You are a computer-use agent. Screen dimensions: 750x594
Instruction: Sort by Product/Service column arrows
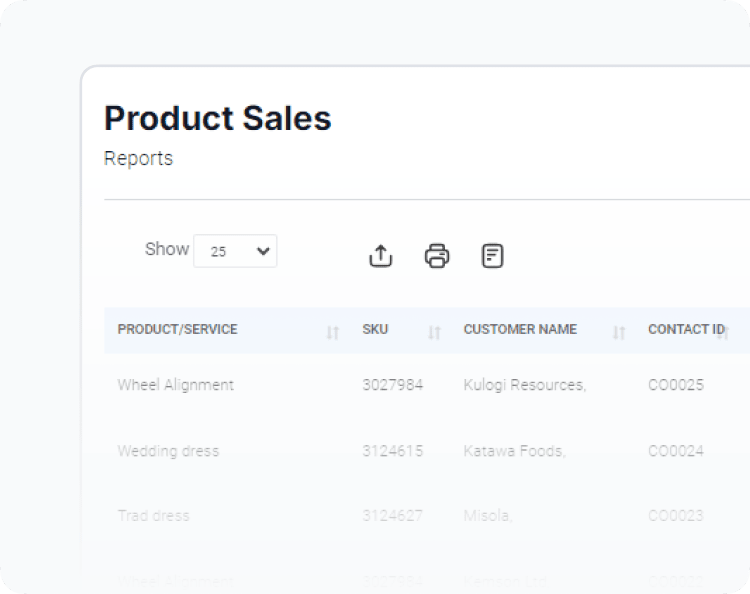tap(332, 332)
